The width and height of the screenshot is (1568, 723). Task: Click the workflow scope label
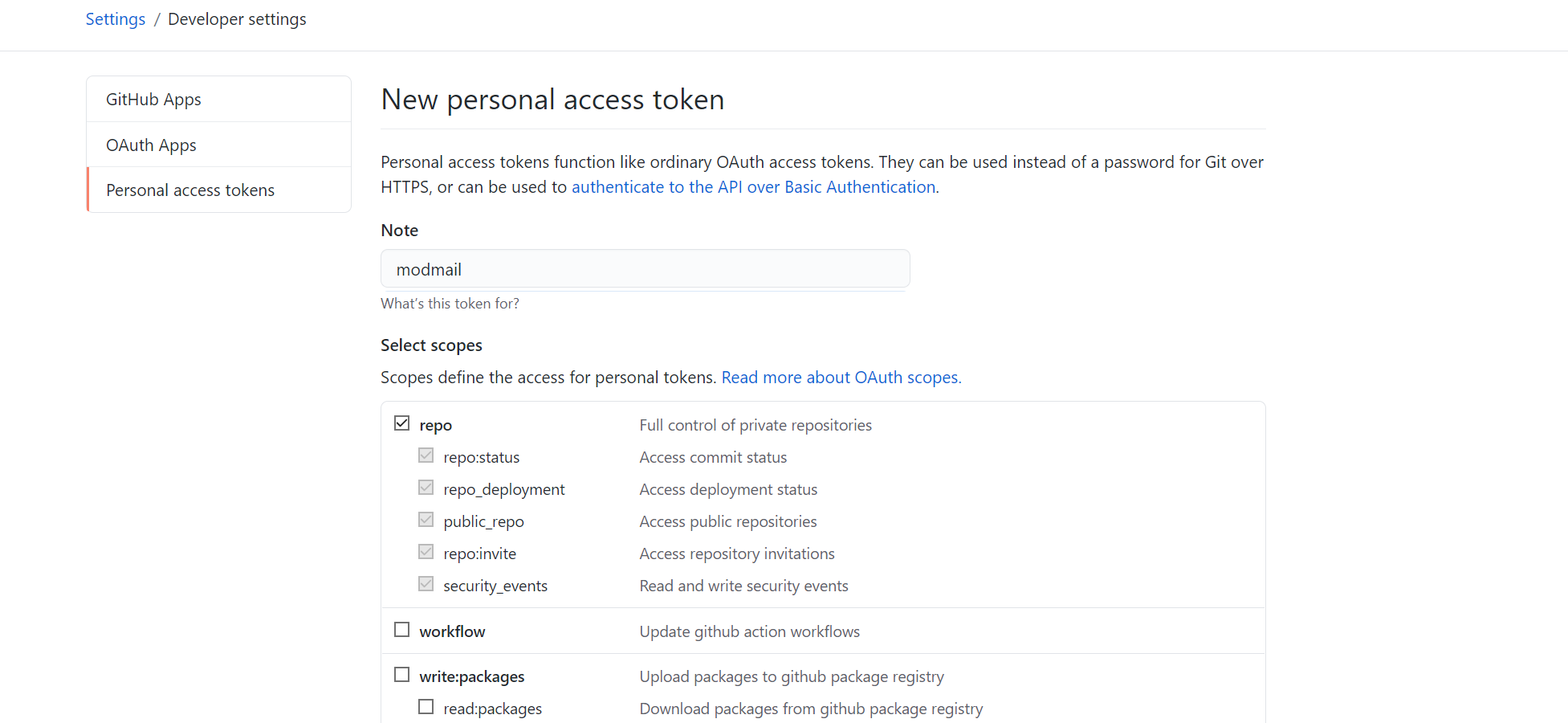coord(452,632)
